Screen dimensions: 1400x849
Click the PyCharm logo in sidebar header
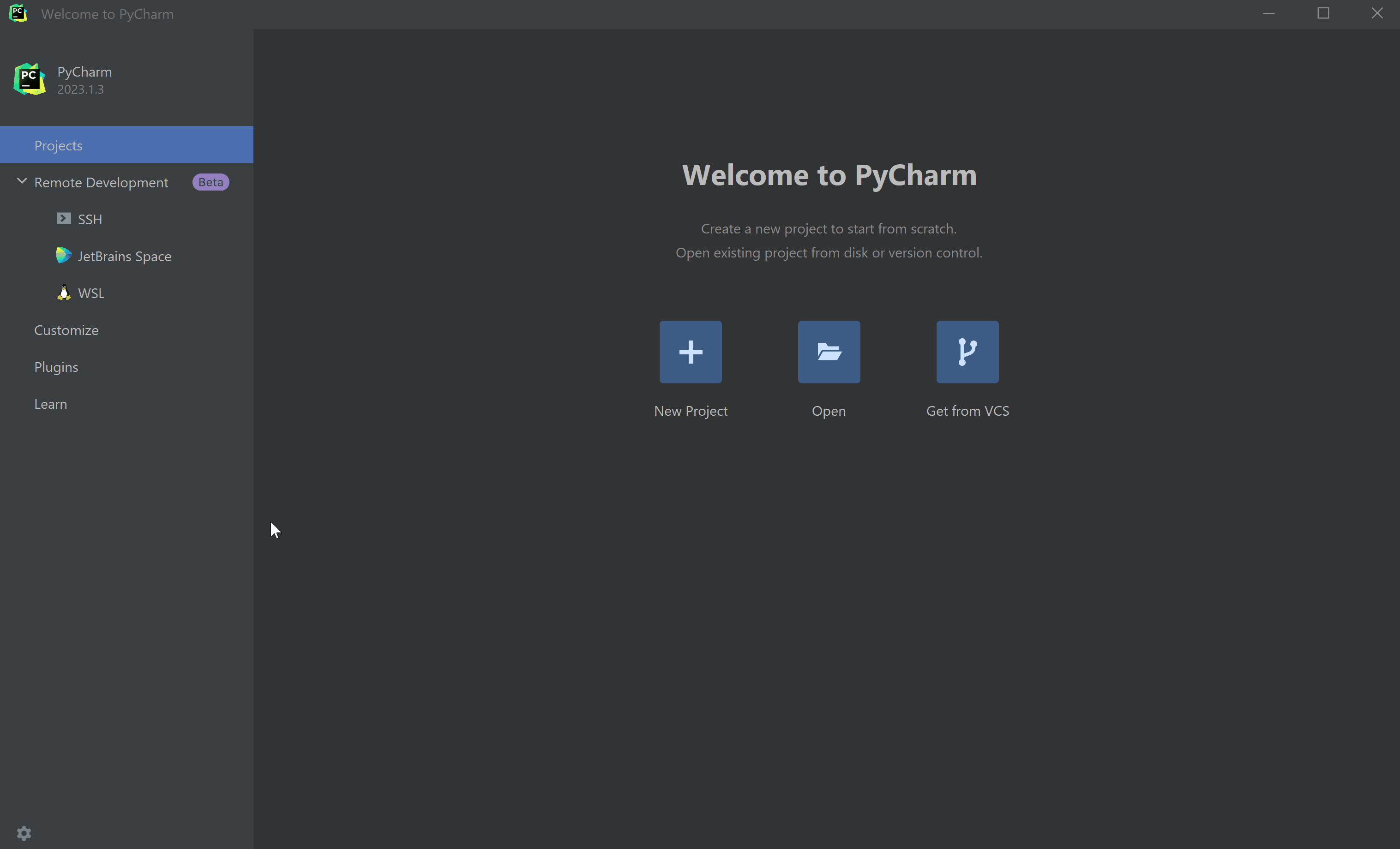pyautogui.click(x=30, y=79)
